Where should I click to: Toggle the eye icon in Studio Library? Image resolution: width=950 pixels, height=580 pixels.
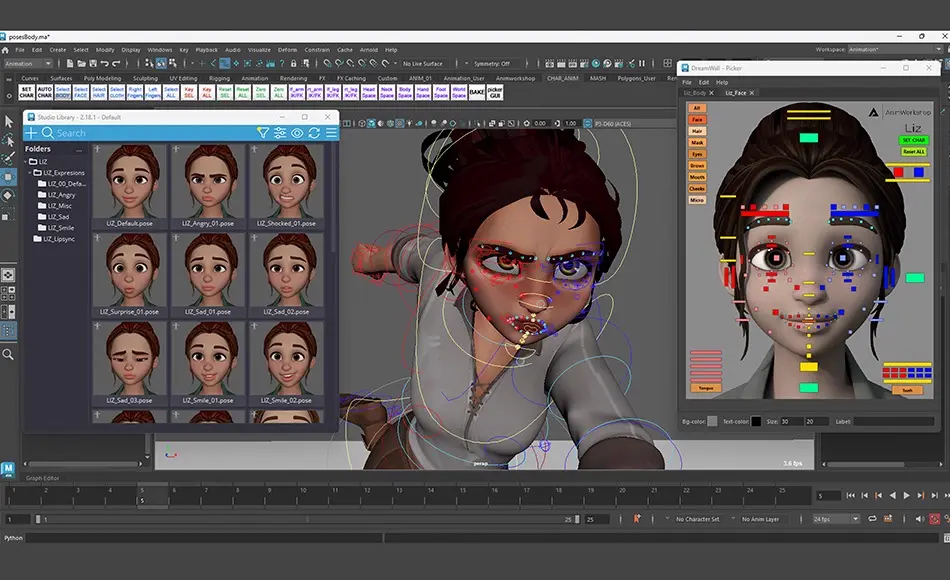pyautogui.click(x=297, y=131)
